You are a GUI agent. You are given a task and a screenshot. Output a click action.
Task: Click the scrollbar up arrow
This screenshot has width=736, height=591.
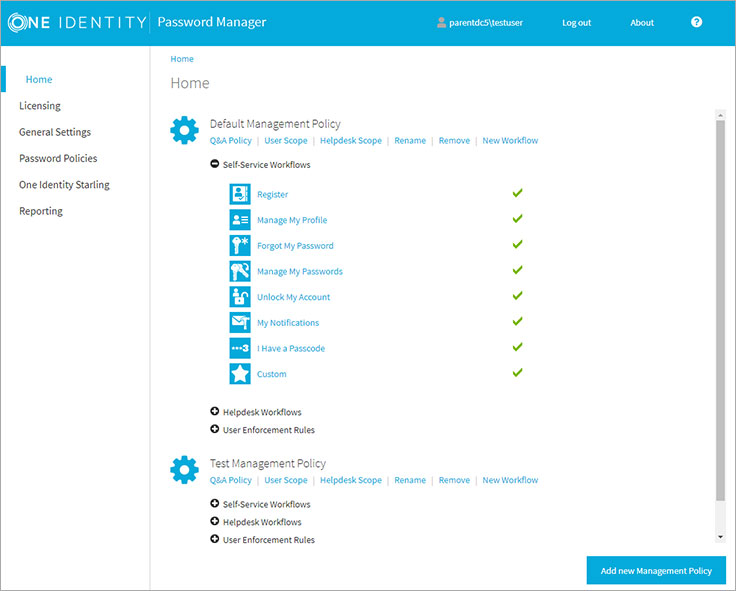pos(721,115)
